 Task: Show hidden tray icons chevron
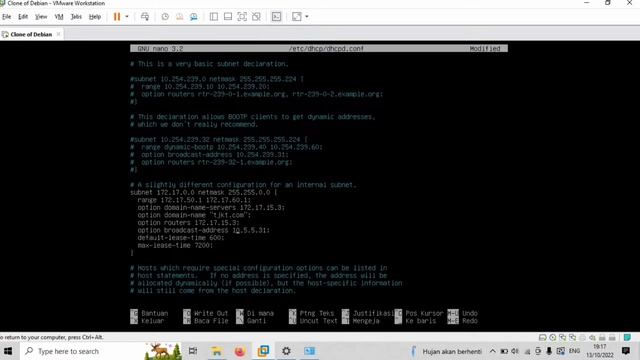pos(493,351)
